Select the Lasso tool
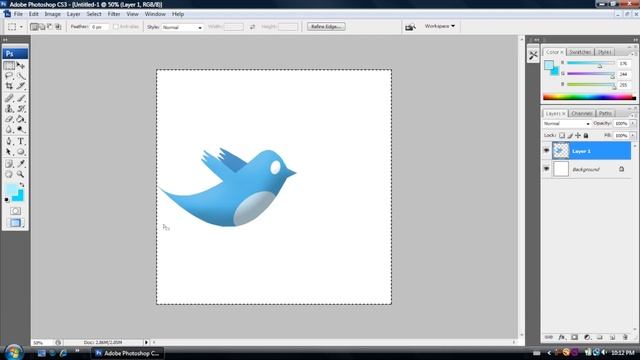Screen dimensions: 640x360 tap(9, 76)
